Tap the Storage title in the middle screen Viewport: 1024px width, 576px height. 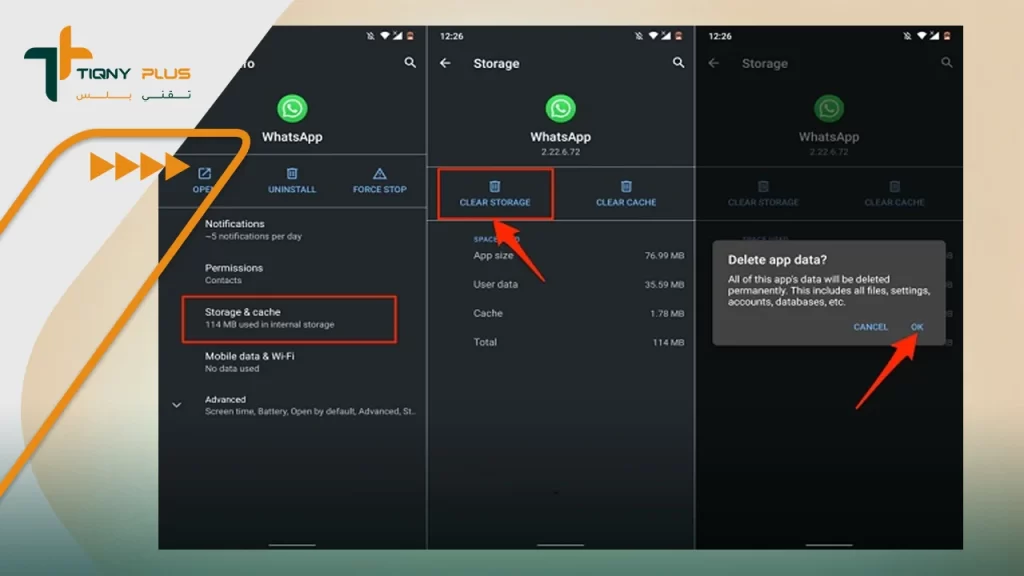click(496, 63)
